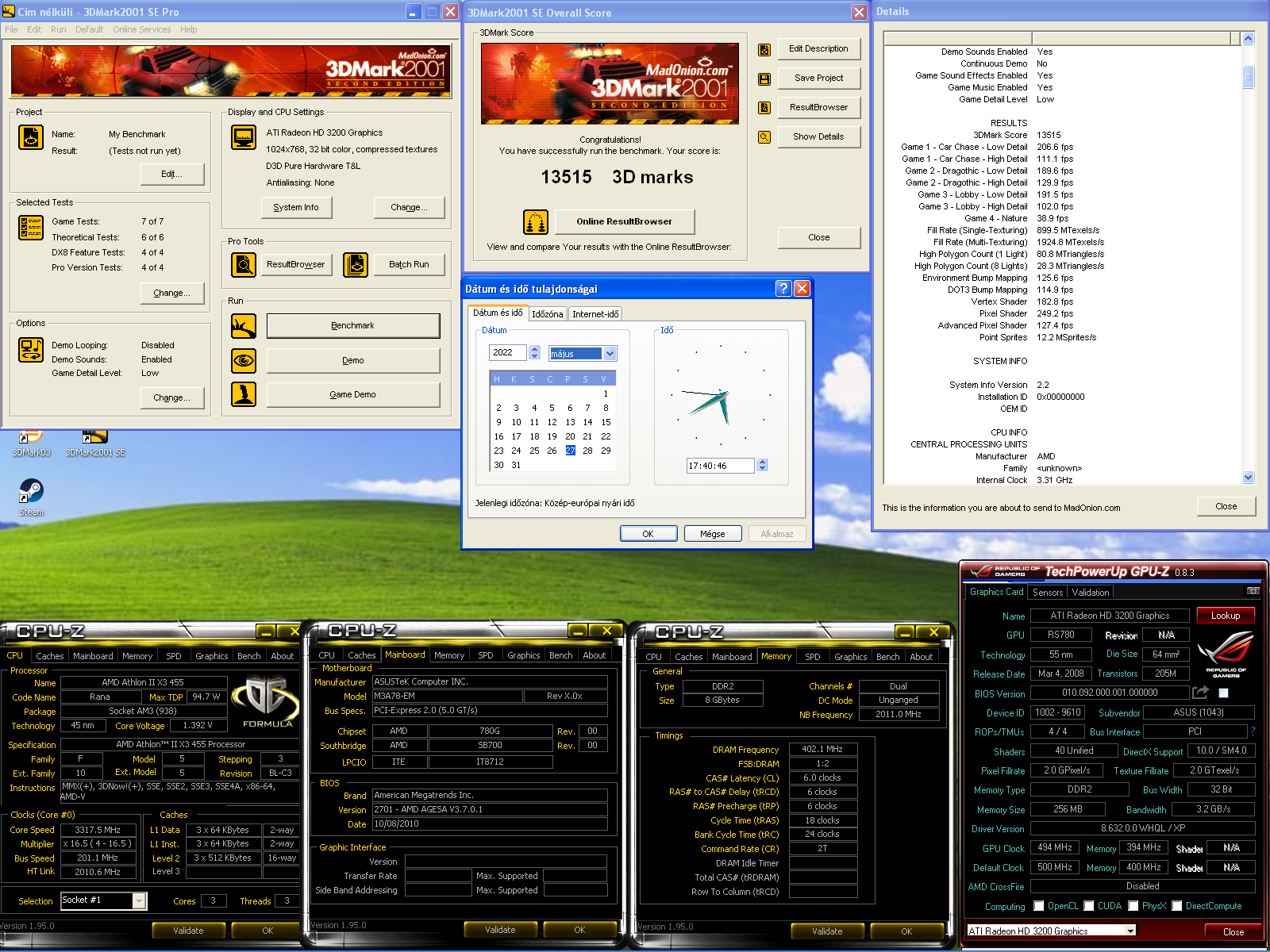This screenshot has width=1270, height=952.
Task: Click the icon left of Edit Description
Action: pos(764,49)
